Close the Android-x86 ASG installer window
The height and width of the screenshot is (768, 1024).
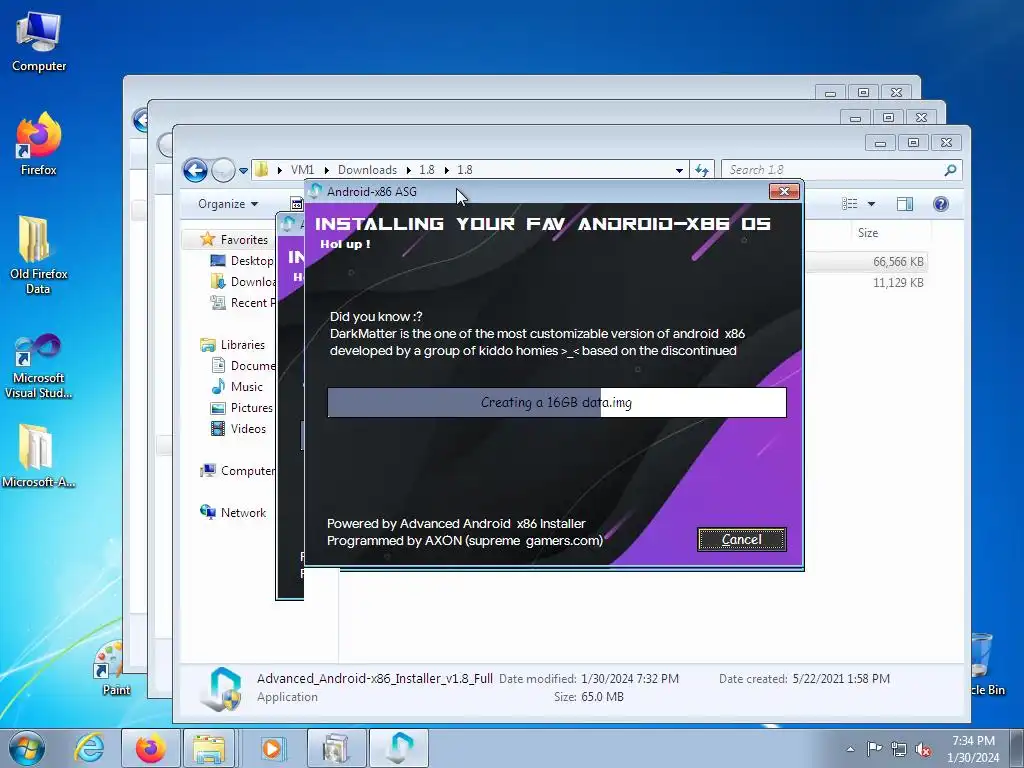tap(784, 191)
